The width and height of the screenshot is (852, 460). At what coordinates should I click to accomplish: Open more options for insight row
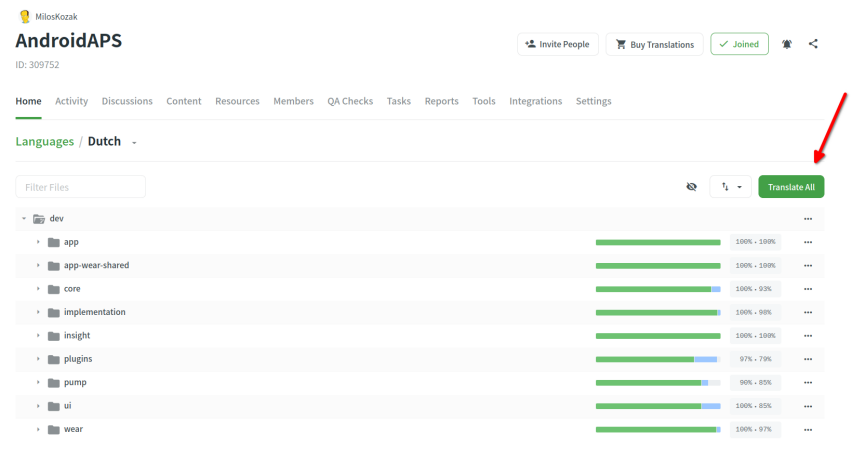tap(808, 336)
